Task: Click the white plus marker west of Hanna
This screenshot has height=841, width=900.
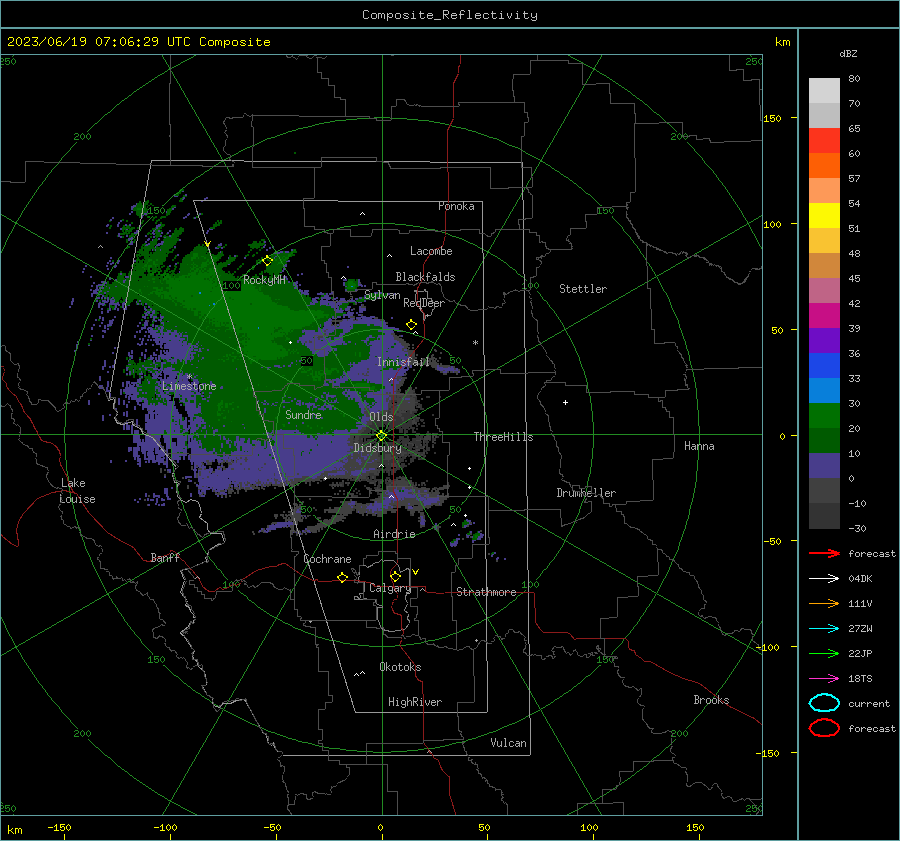Action: pos(565,402)
